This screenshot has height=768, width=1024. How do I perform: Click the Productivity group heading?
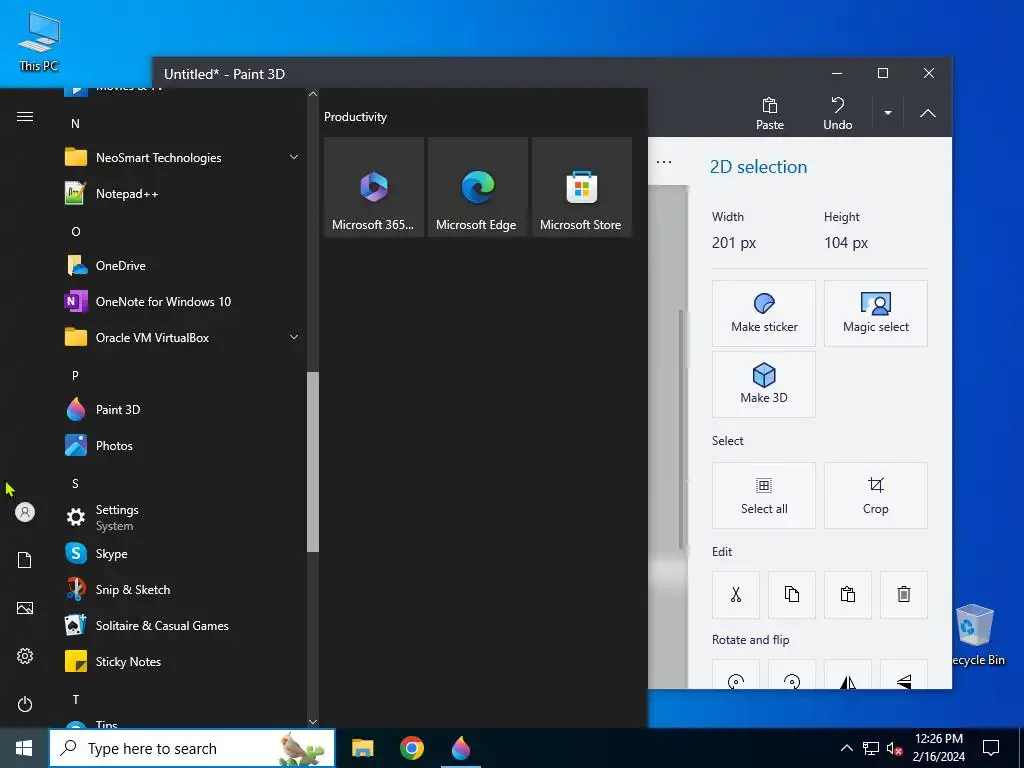click(355, 117)
